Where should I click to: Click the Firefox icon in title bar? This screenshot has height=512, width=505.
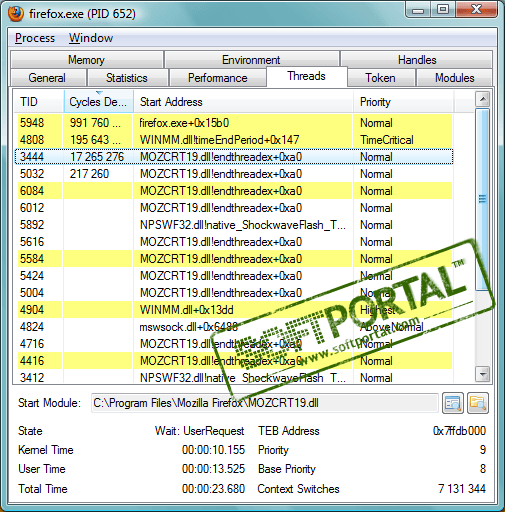[x=16, y=14]
